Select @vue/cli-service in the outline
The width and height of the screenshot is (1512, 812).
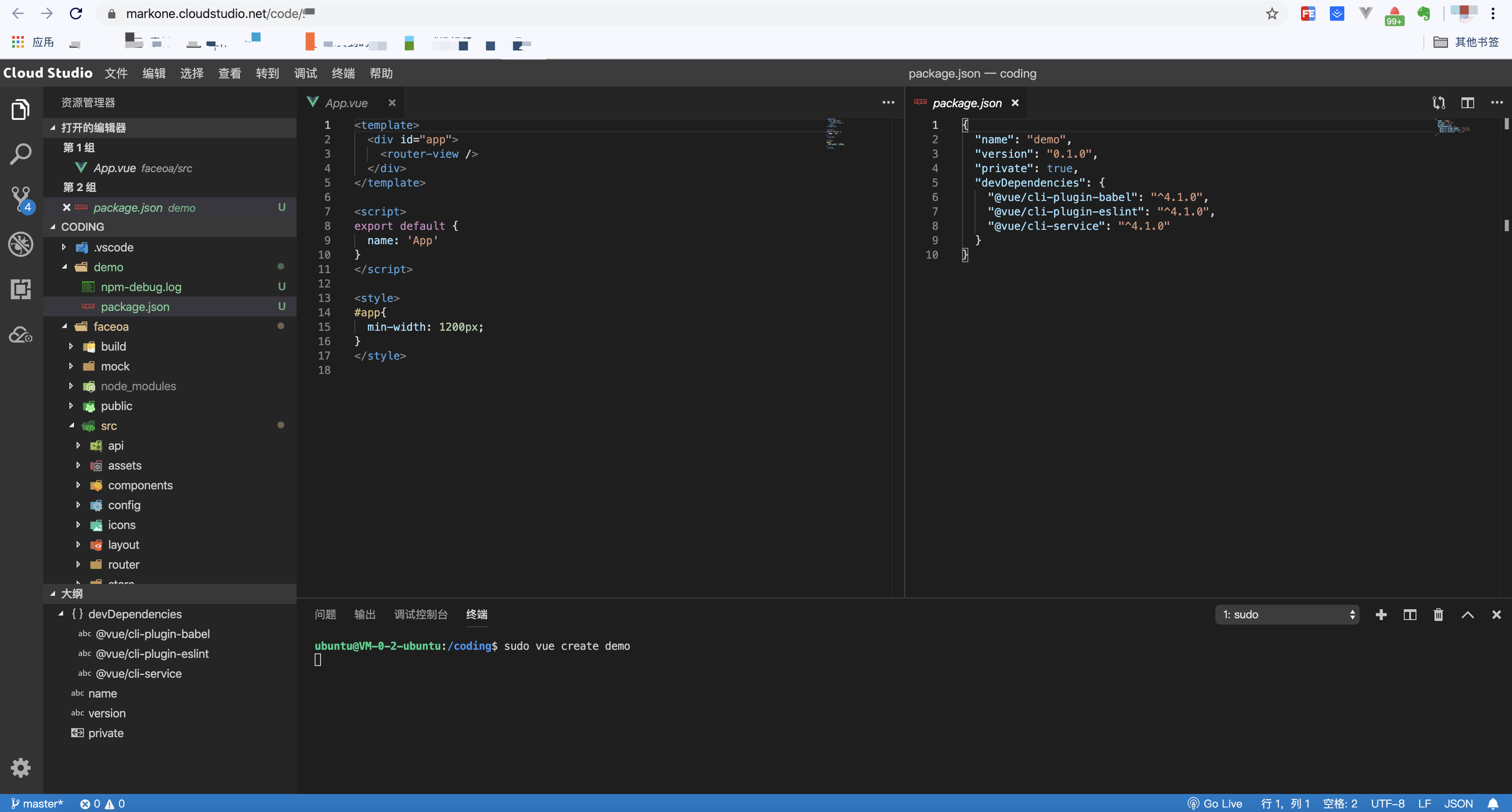tap(138, 673)
